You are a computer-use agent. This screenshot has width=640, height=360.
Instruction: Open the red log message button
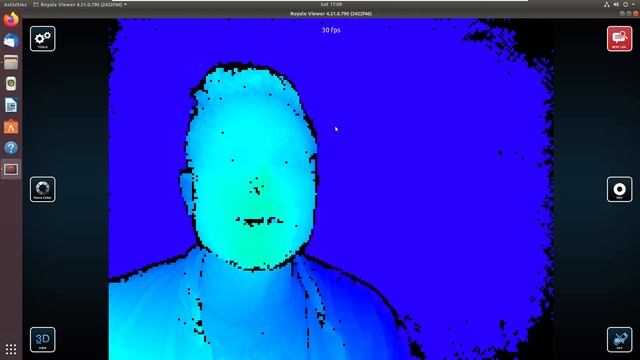[619, 39]
